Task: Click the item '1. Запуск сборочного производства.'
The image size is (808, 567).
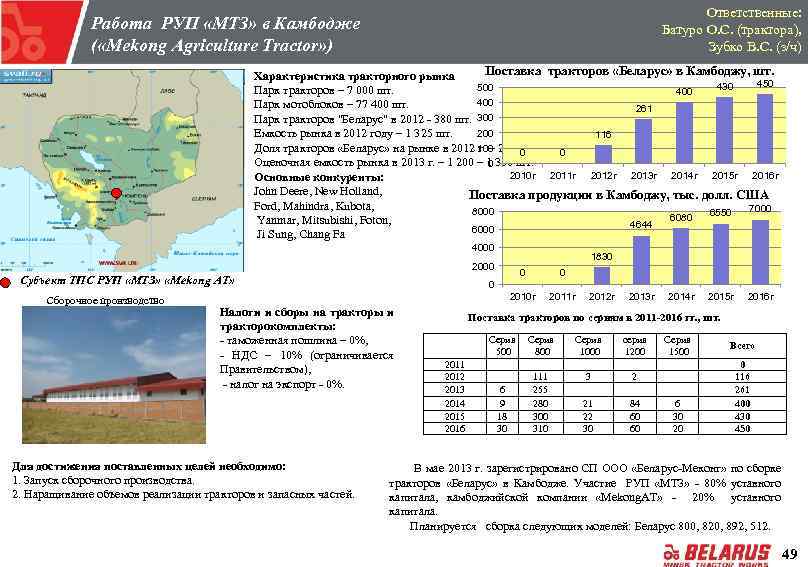Action: (104, 481)
